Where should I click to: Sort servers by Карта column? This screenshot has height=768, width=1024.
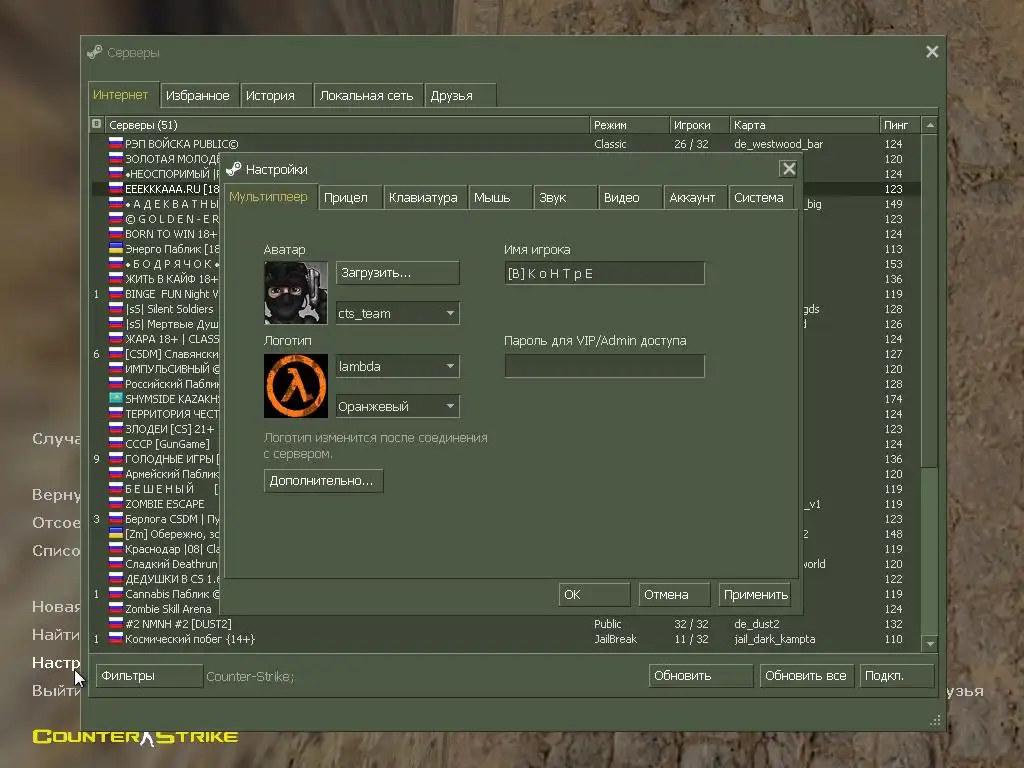pyautogui.click(x=803, y=125)
